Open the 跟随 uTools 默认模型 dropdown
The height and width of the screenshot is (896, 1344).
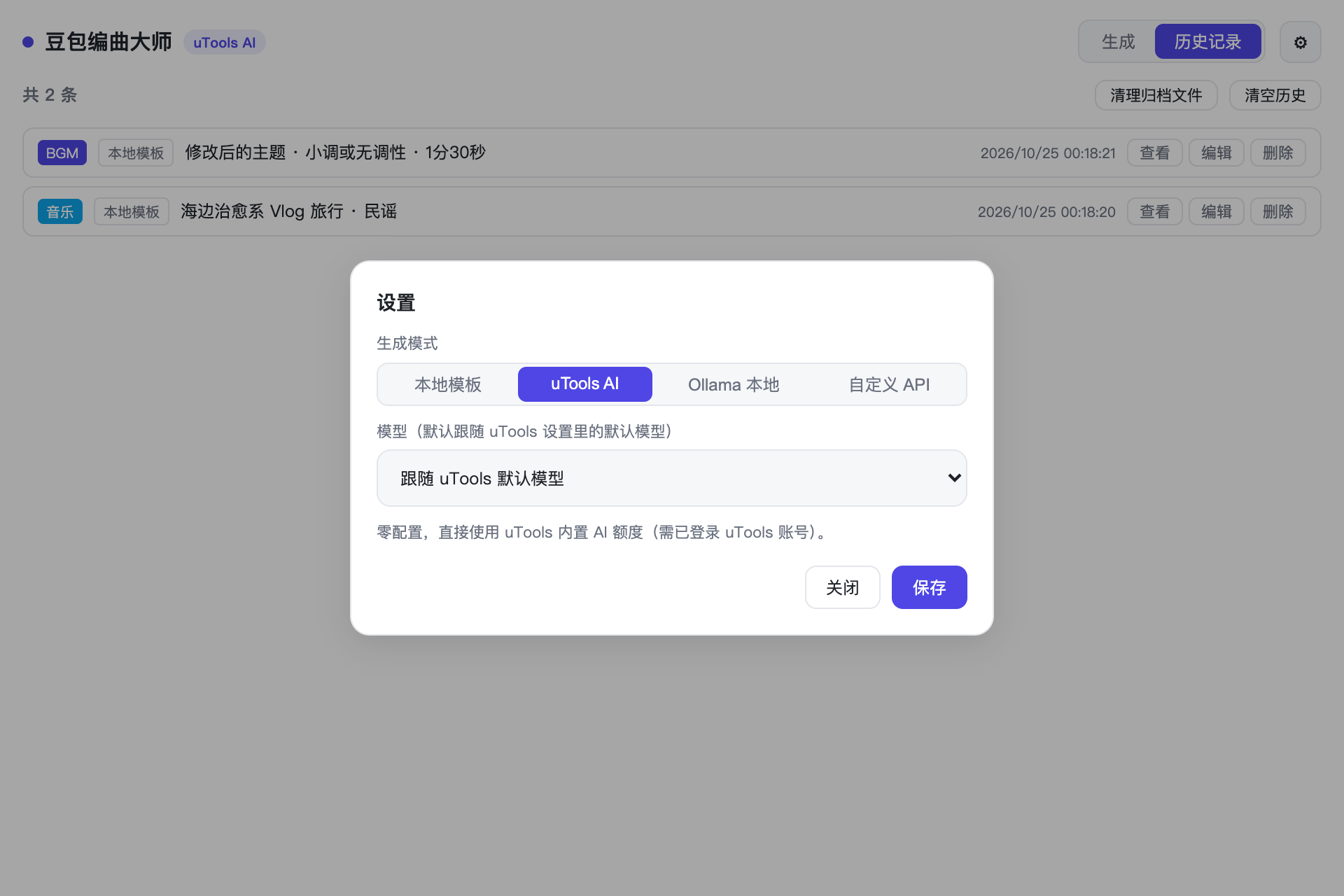tap(672, 478)
